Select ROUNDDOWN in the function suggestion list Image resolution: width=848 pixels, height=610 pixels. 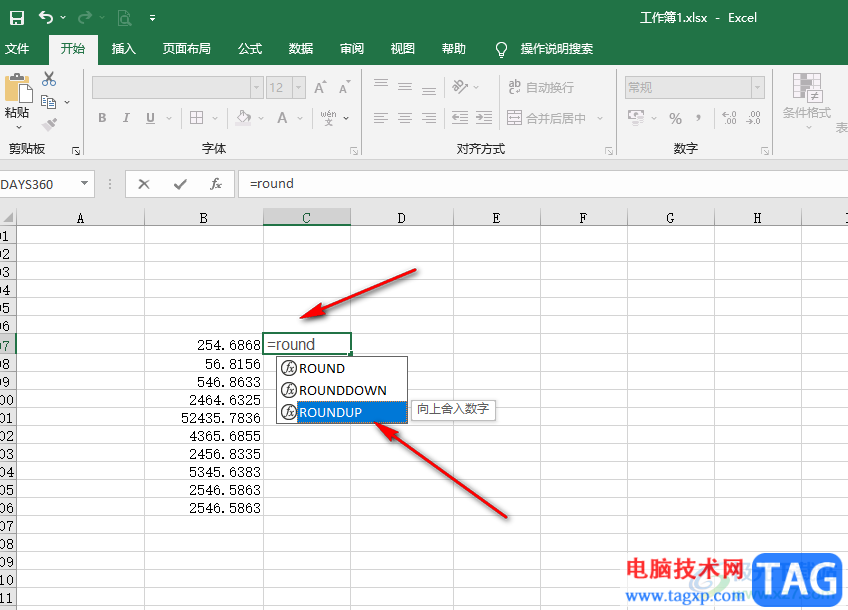point(342,390)
